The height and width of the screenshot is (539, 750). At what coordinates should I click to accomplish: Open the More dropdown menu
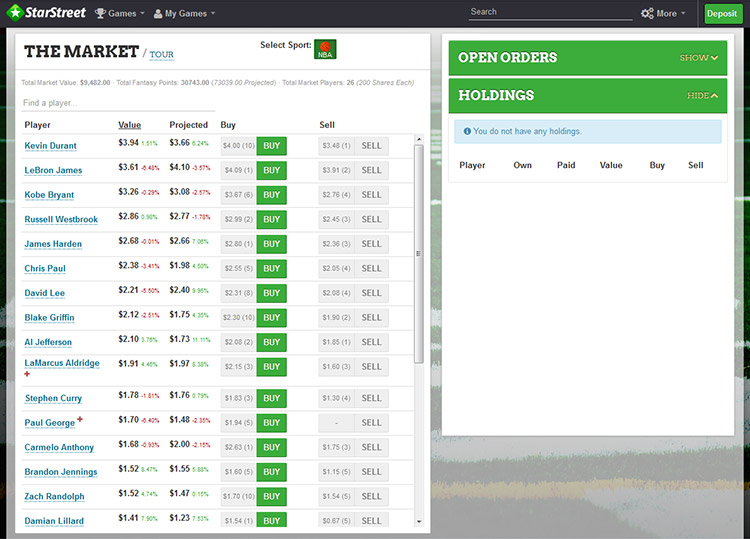tap(663, 13)
